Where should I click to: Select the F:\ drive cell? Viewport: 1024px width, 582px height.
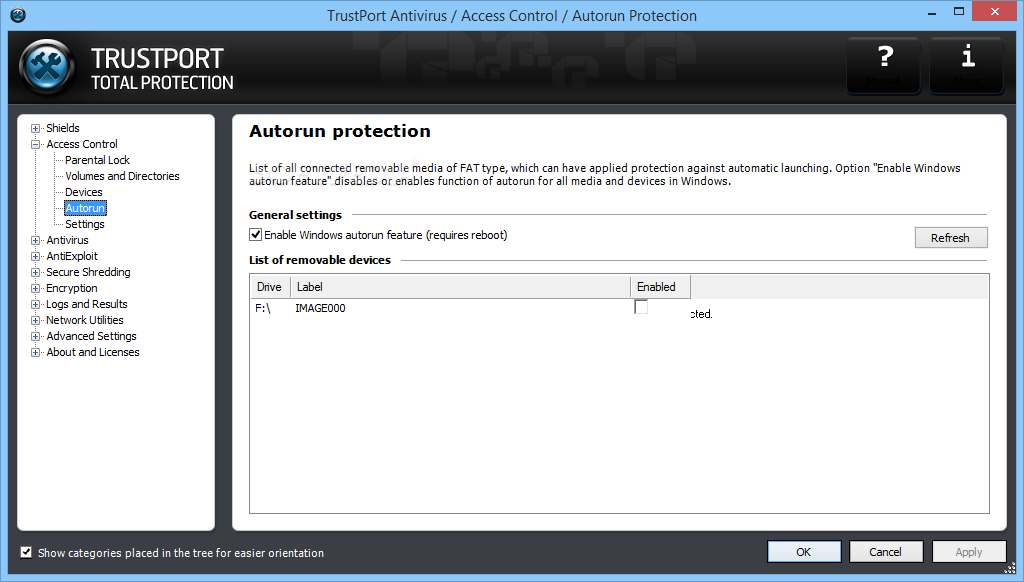coord(263,308)
